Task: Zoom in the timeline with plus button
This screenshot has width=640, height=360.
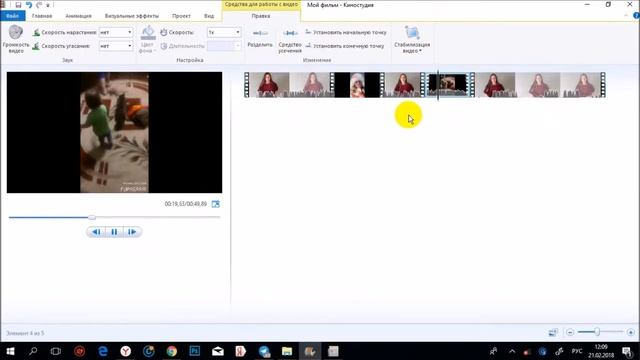Action: tap(631, 332)
